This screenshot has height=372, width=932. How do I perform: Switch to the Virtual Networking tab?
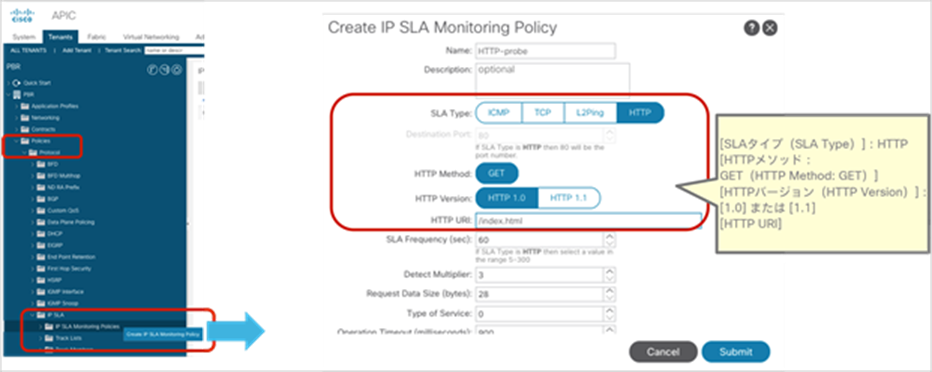click(x=150, y=37)
